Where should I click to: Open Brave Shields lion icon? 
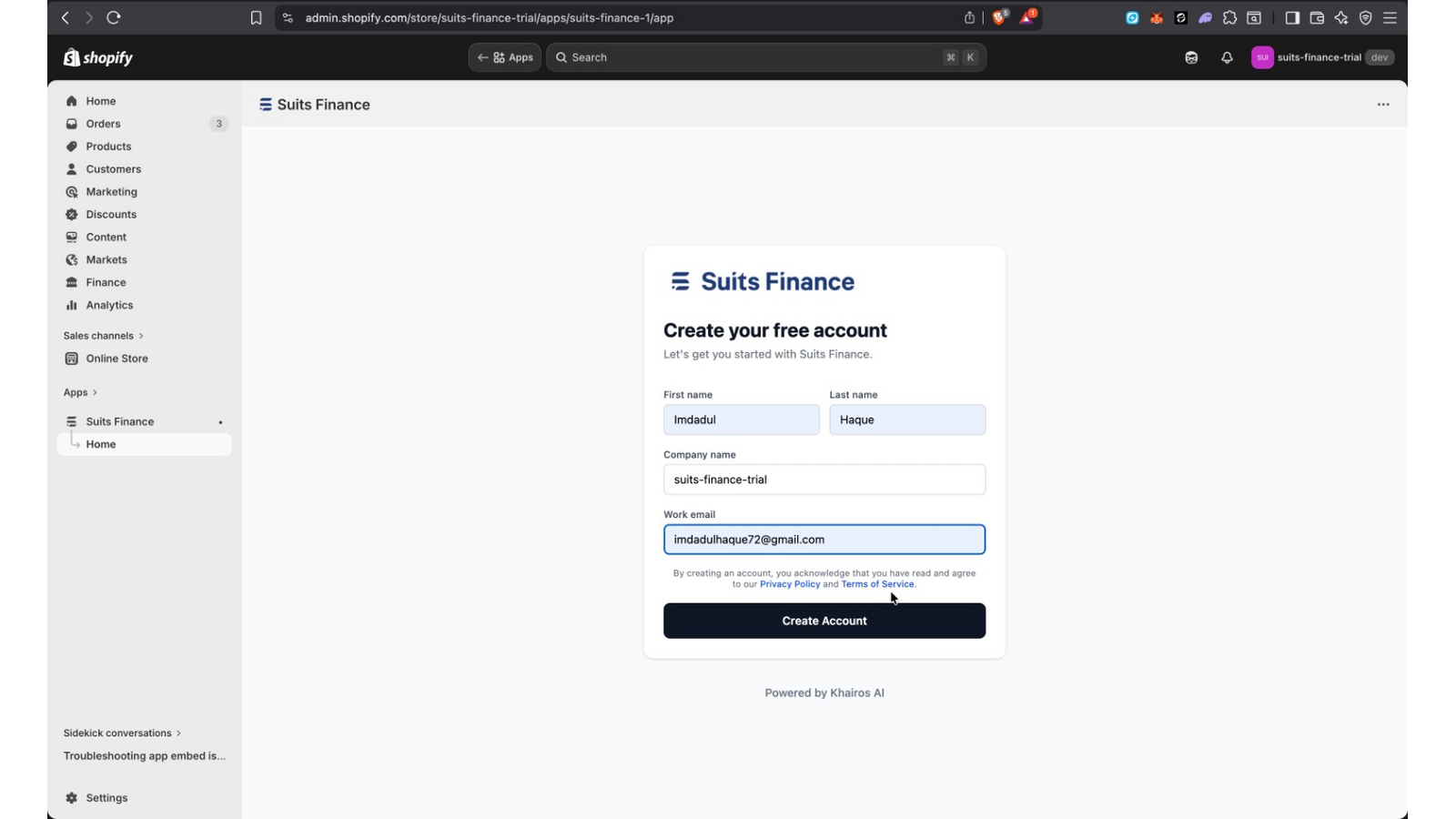pyautogui.click(x=1000, y=17)
